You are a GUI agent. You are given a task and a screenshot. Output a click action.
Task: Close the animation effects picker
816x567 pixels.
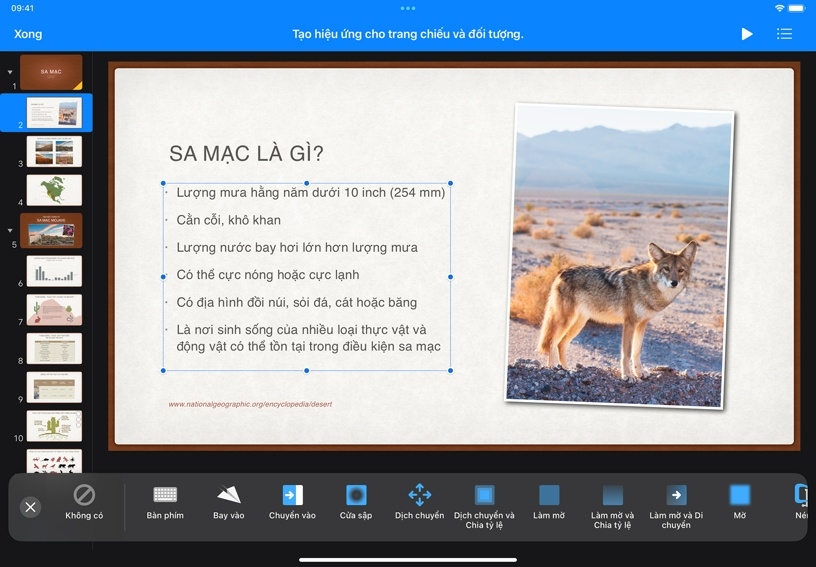(31, 507)
